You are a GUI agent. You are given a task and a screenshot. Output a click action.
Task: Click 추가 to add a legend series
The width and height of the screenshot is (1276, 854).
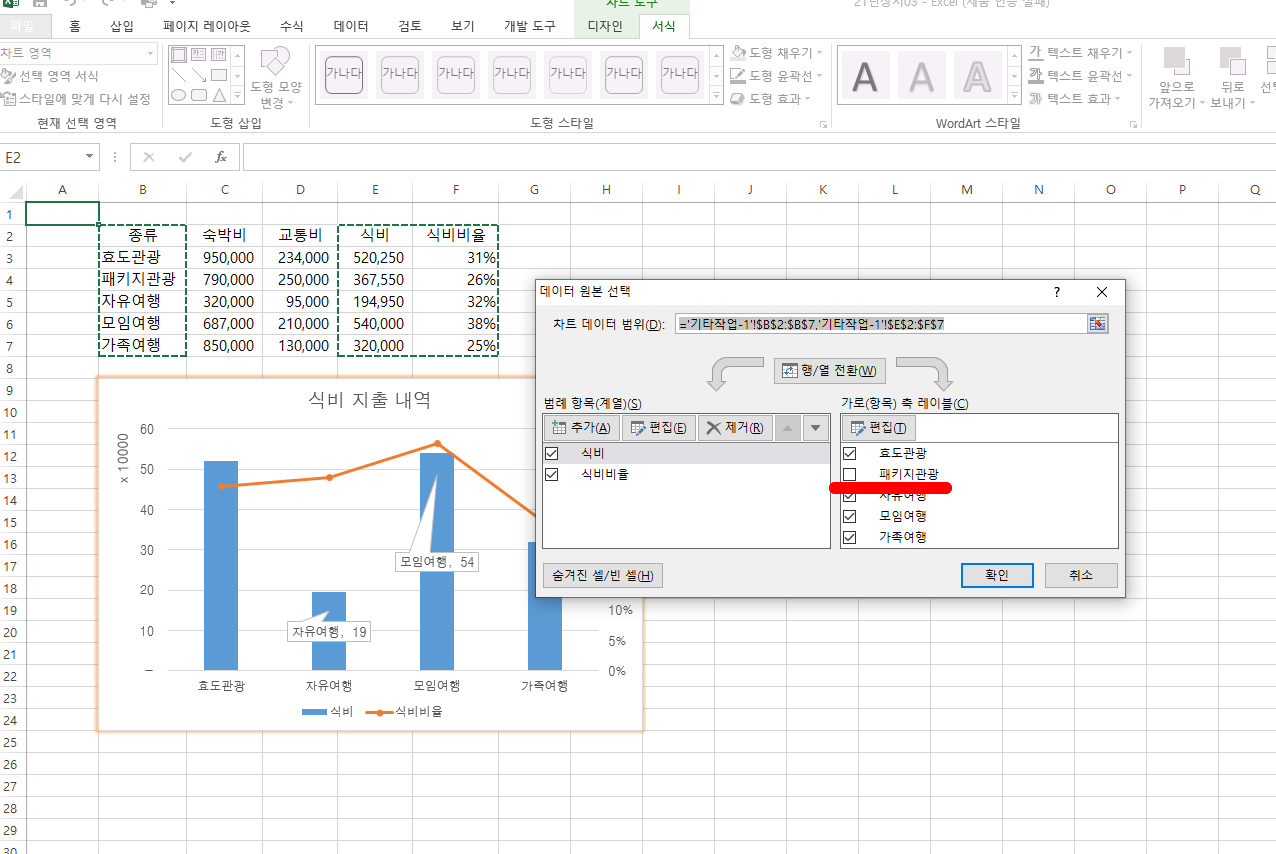(x=581, y=428)
